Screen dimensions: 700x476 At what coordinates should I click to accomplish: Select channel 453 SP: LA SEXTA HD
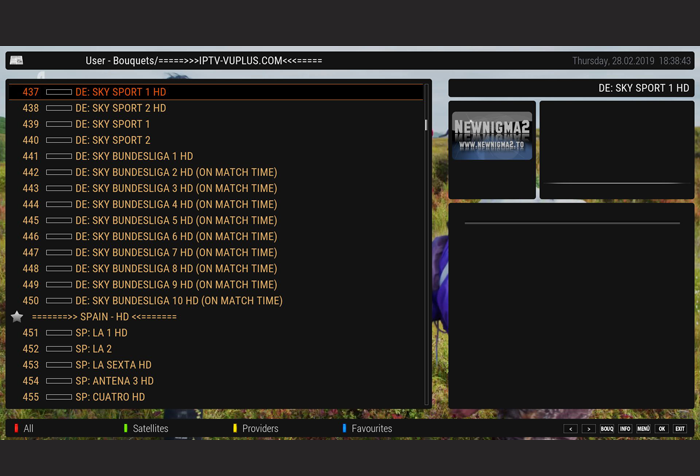(x=216, y=365)
